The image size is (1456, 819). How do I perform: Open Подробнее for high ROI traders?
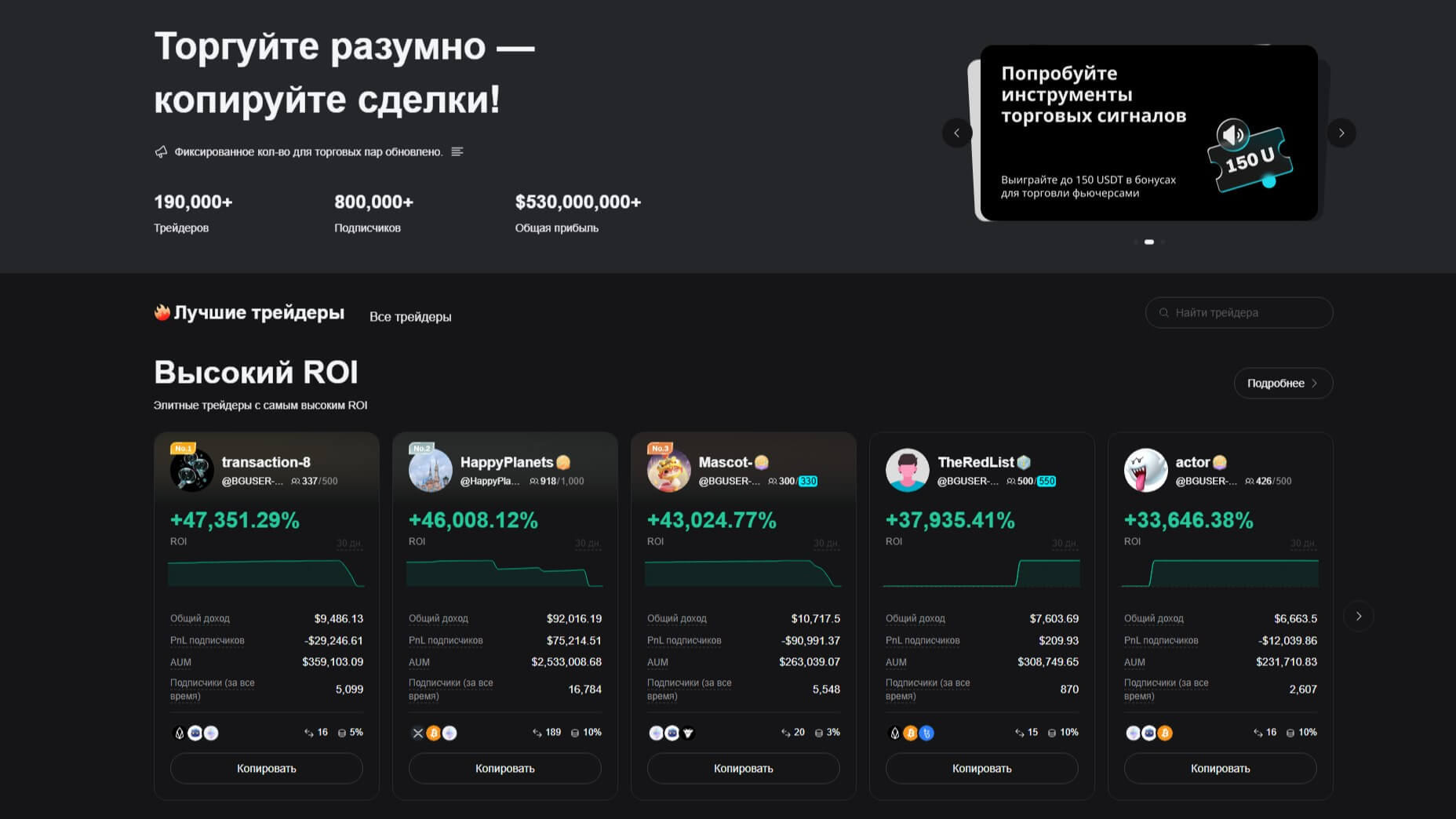[1283, 383]
